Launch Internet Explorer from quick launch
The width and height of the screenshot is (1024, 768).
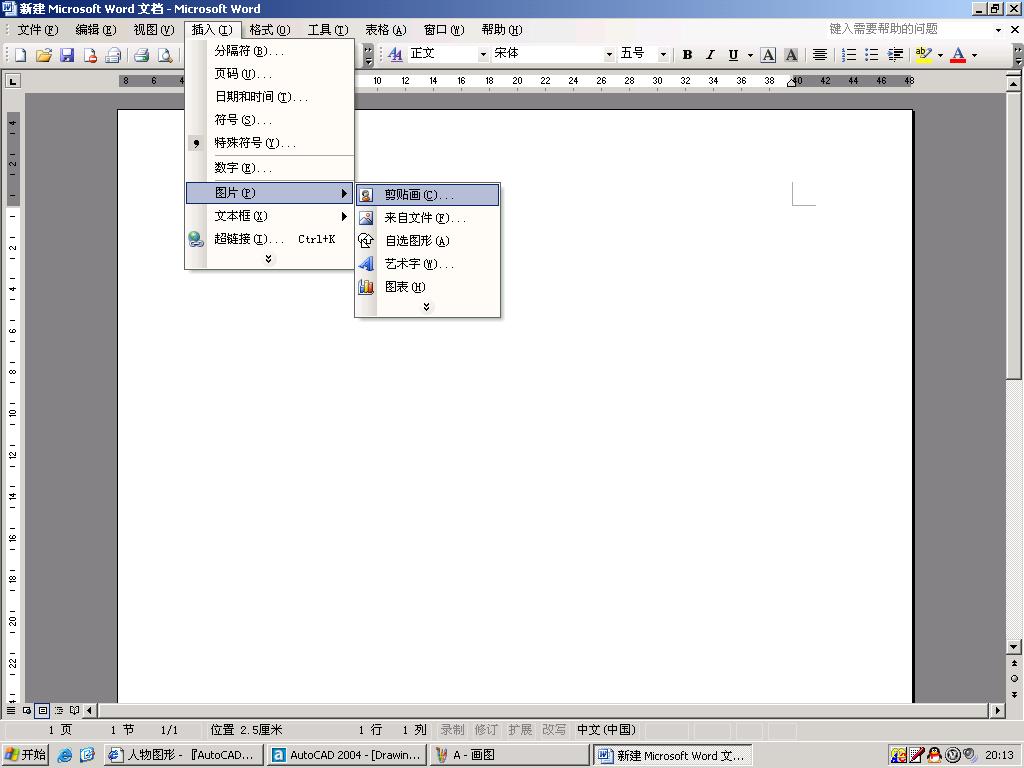[x=65, y=755]
